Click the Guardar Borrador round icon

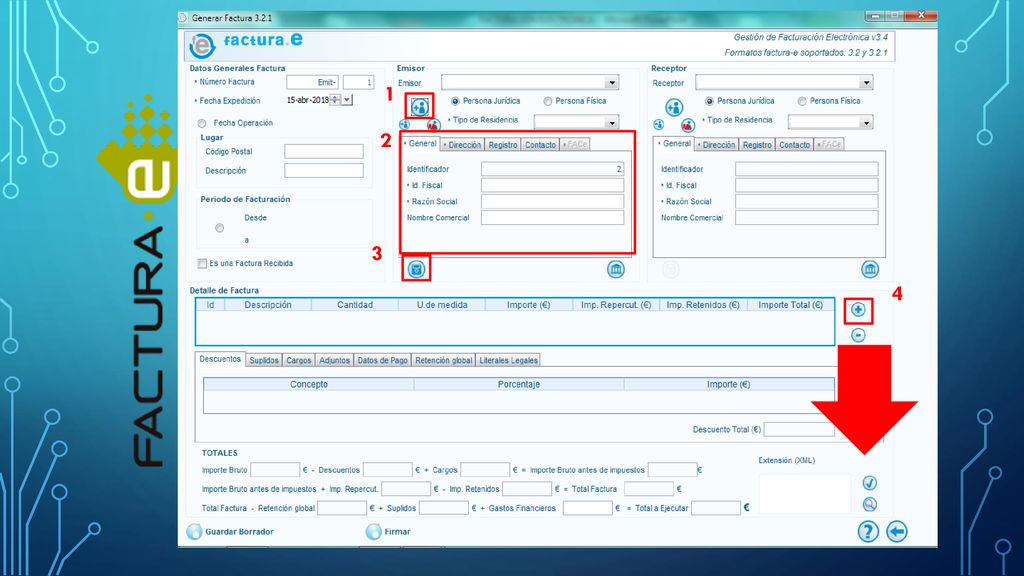[194, 532]
